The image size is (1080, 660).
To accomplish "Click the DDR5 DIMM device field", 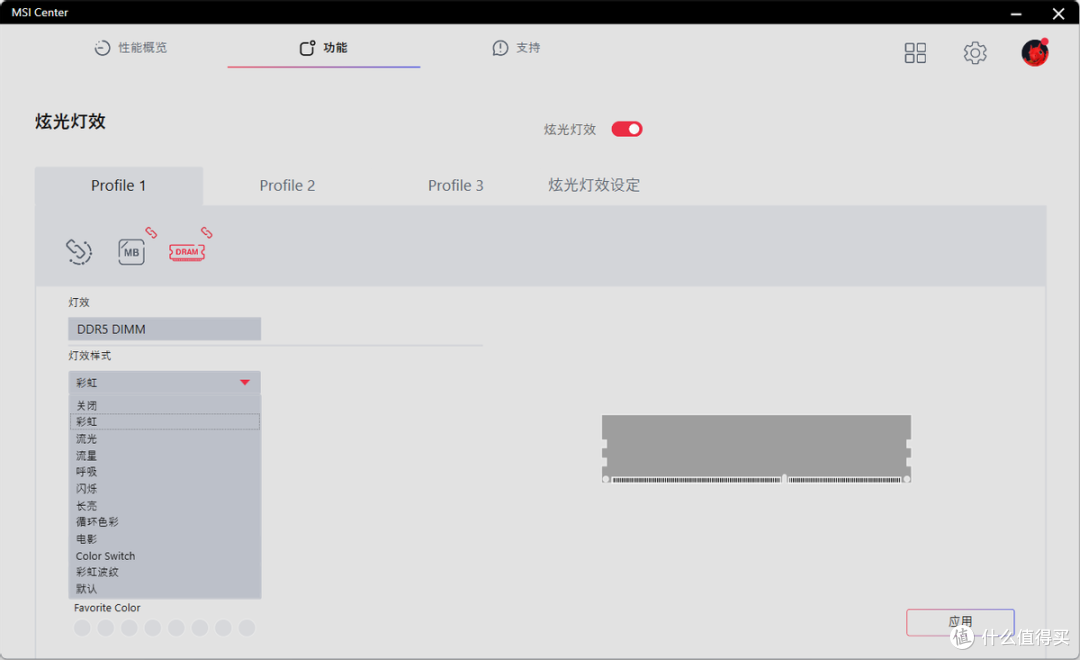I will (165, 329).
